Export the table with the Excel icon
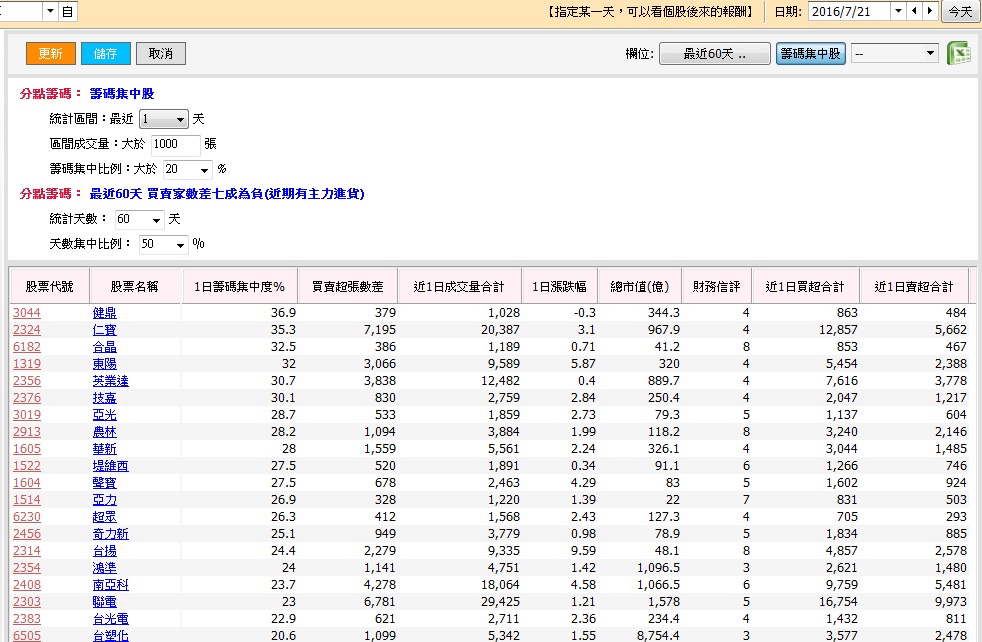982x642 pixels. tap(959, 54)
